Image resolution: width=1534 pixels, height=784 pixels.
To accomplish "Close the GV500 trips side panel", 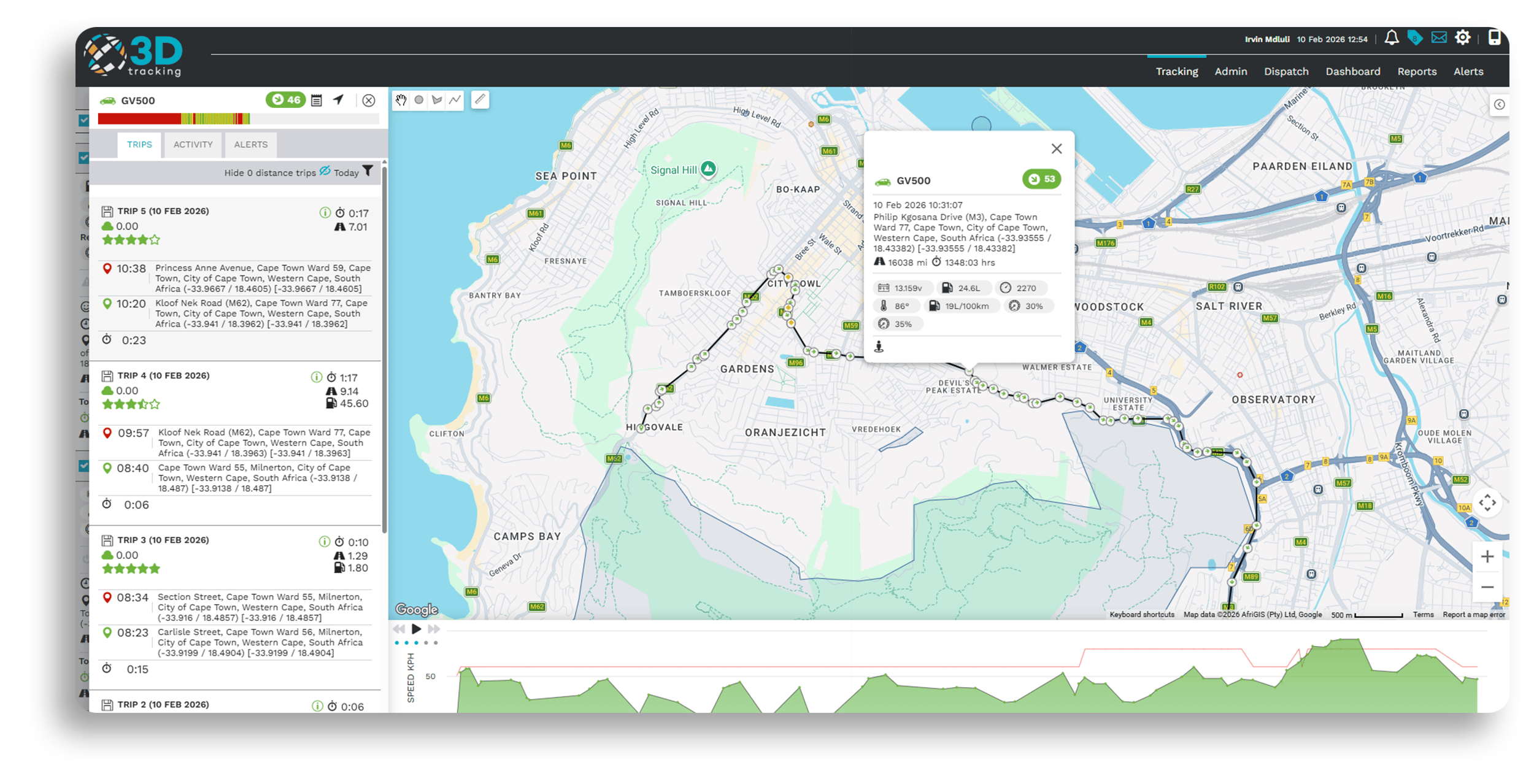I will pos(369,101).
